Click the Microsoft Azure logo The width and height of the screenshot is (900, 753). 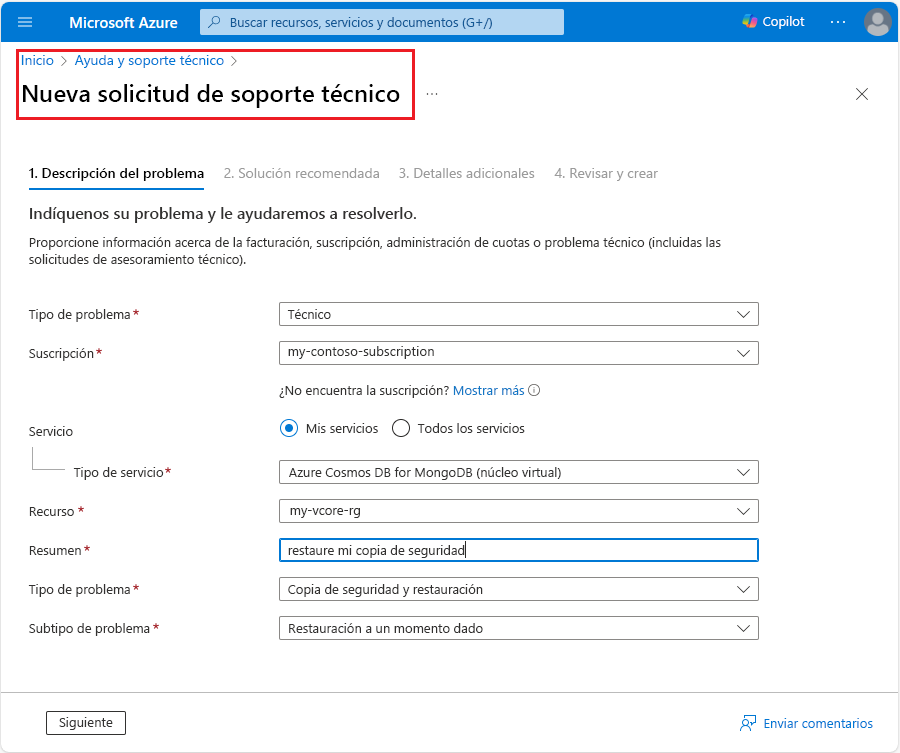pyautogui.click(x=122, y=21)
